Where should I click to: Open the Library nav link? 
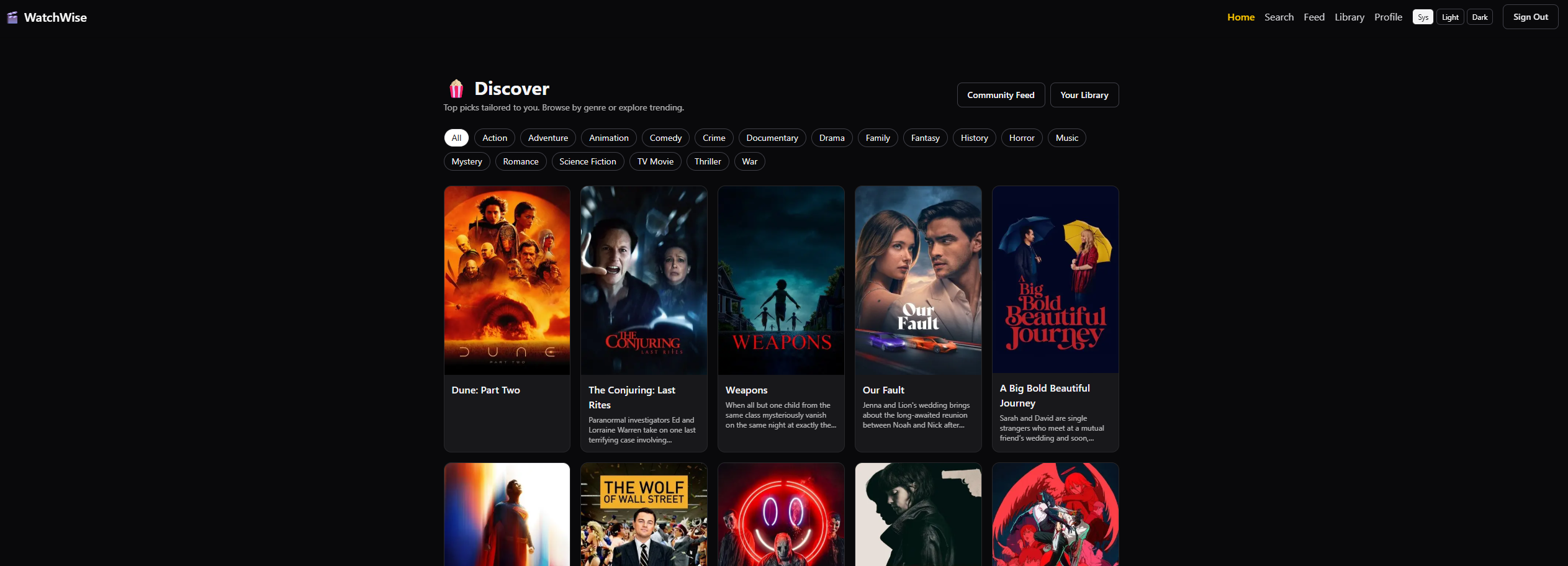click(x=1349, y=17)
